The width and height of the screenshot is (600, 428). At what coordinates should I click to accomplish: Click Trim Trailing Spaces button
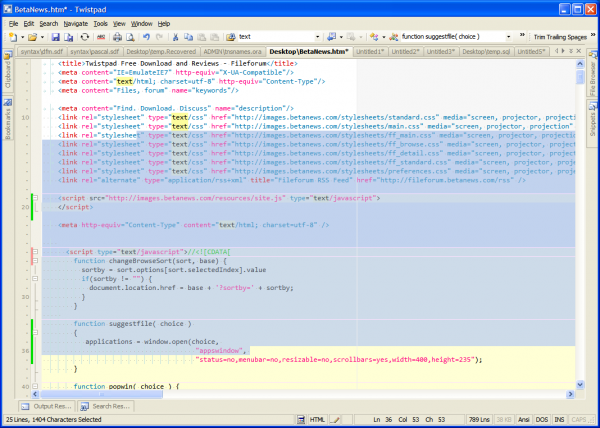pos(559,36)
